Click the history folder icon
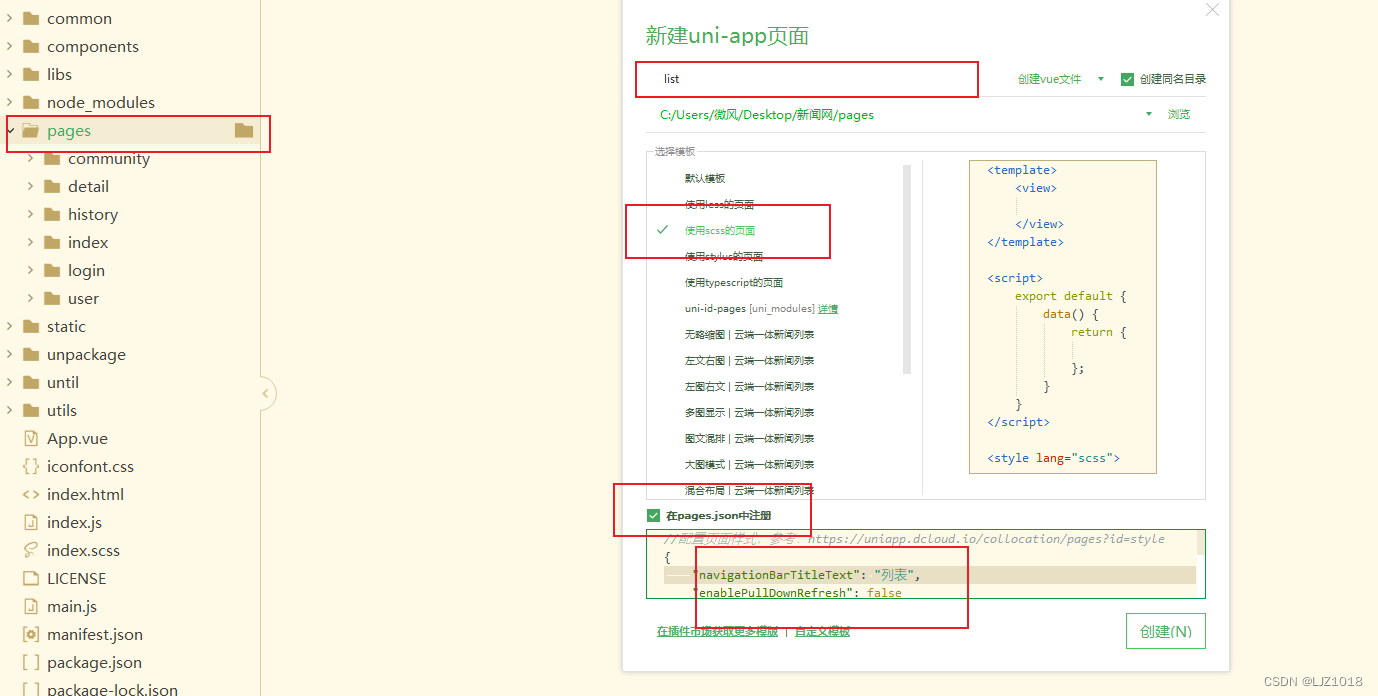1378x696 pixels. point(52,214)
